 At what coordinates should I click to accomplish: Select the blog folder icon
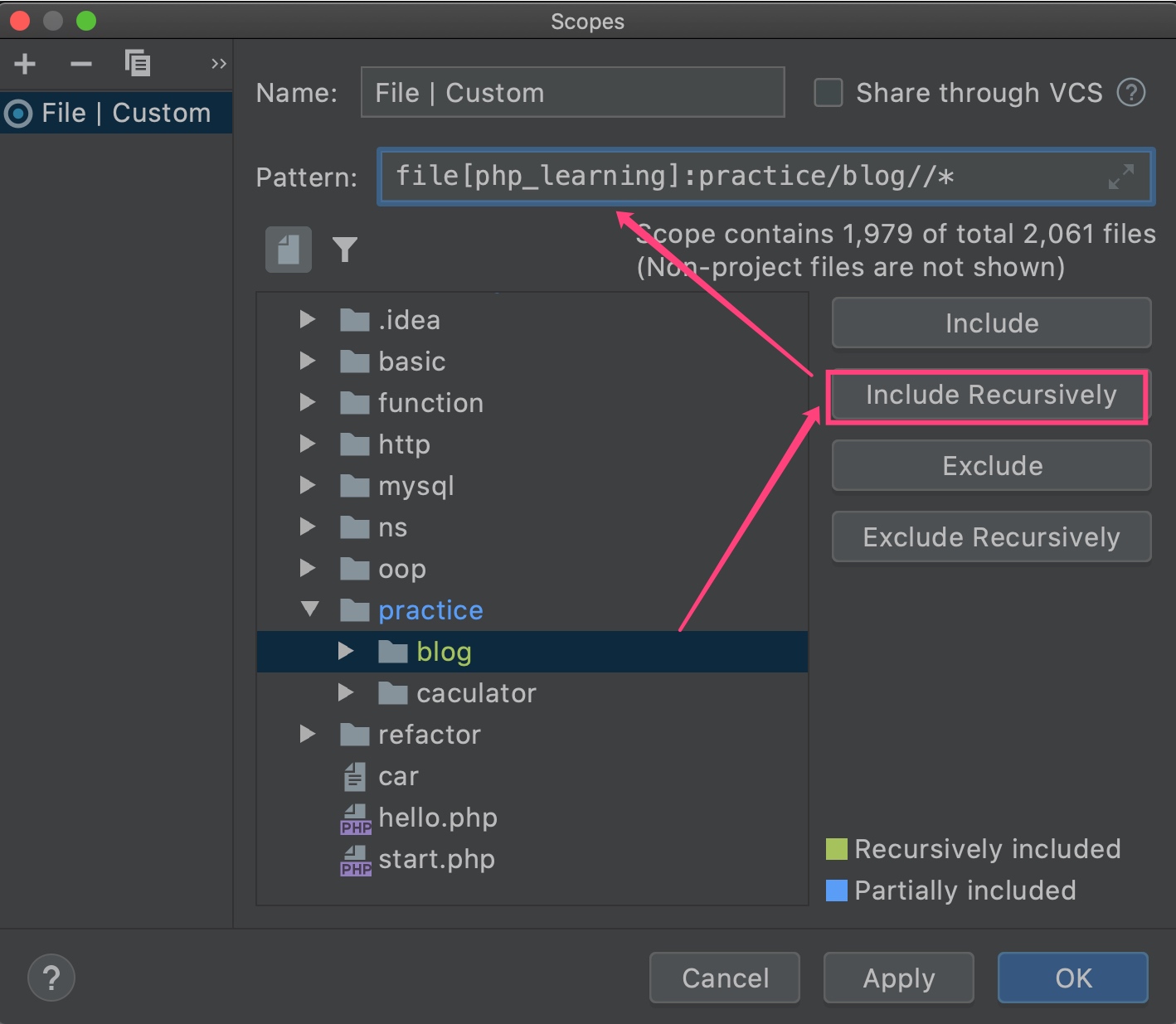(x=393, y=652)
